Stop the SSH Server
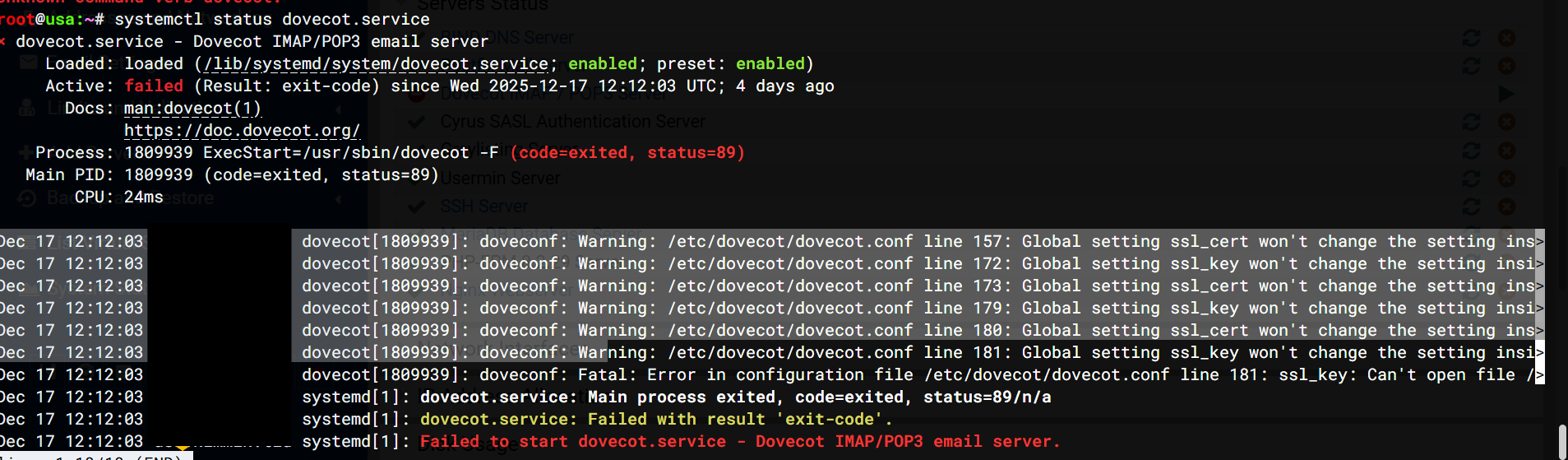This screenshot has height=460, width=1568. (1506, 206)
